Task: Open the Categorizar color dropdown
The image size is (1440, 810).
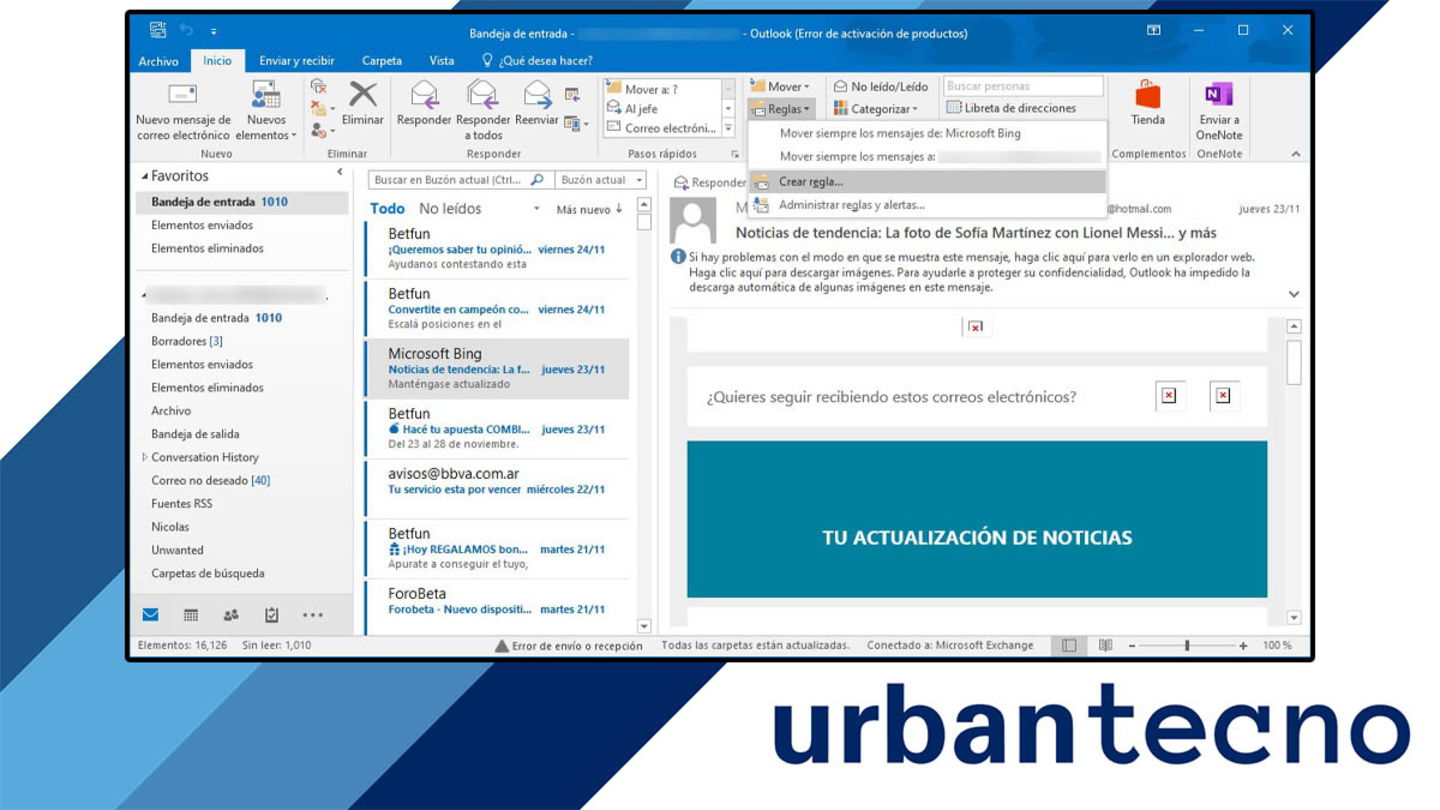Action: 876,108
